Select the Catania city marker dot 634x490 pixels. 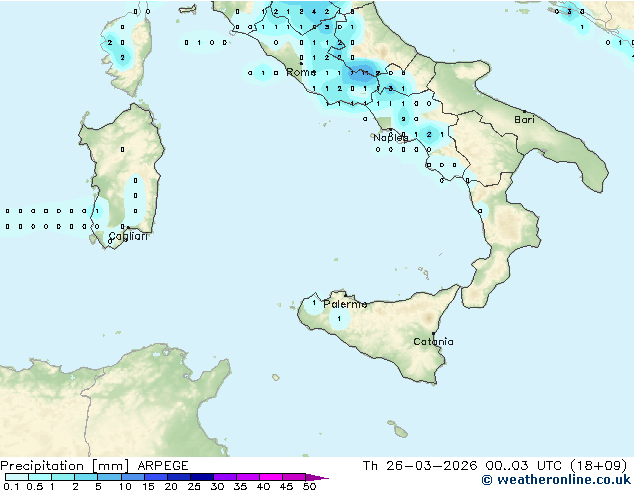pyautogui.click(x=433, y=334)
